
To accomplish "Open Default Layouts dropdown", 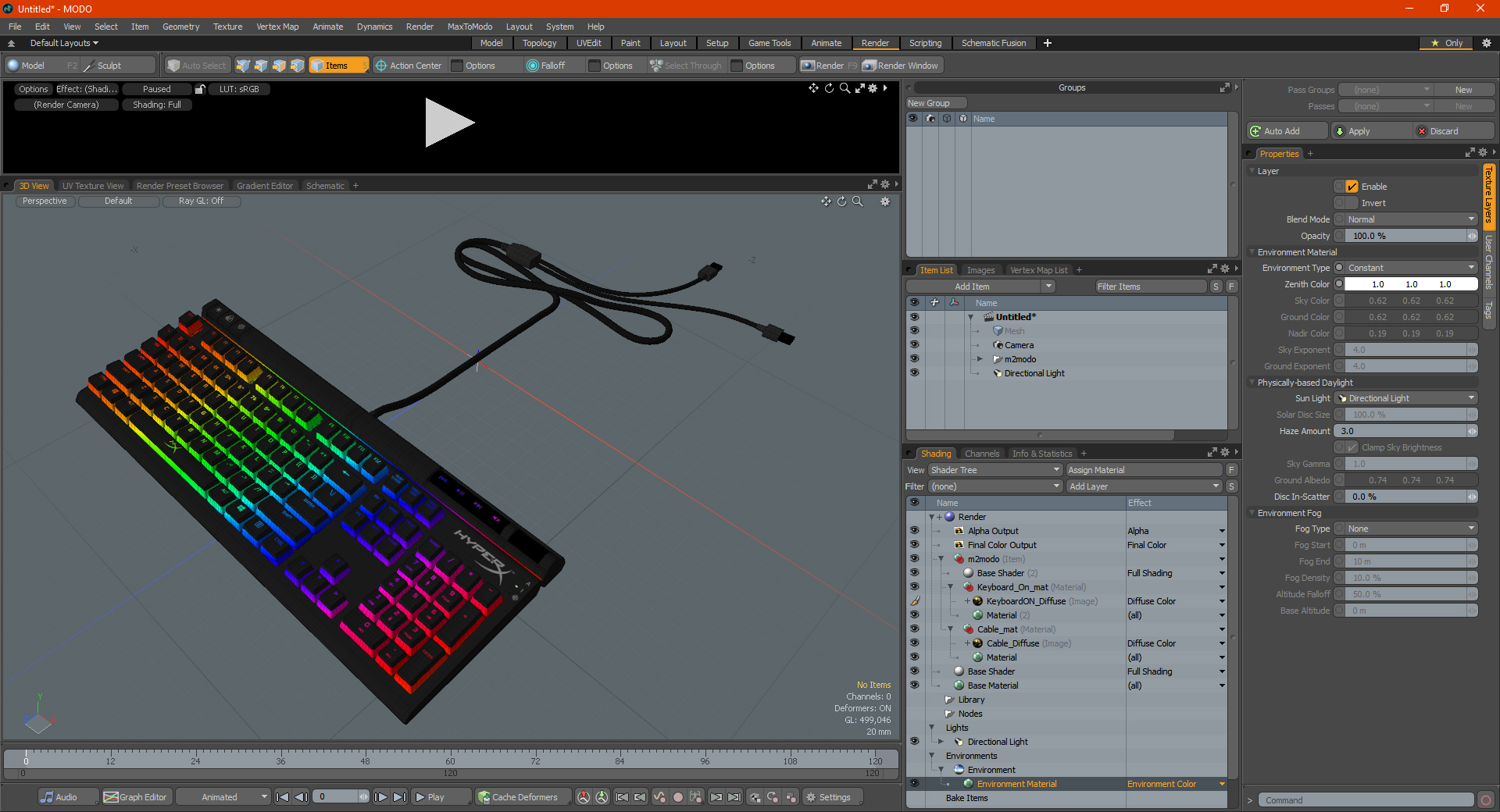I will click(64, 43).
